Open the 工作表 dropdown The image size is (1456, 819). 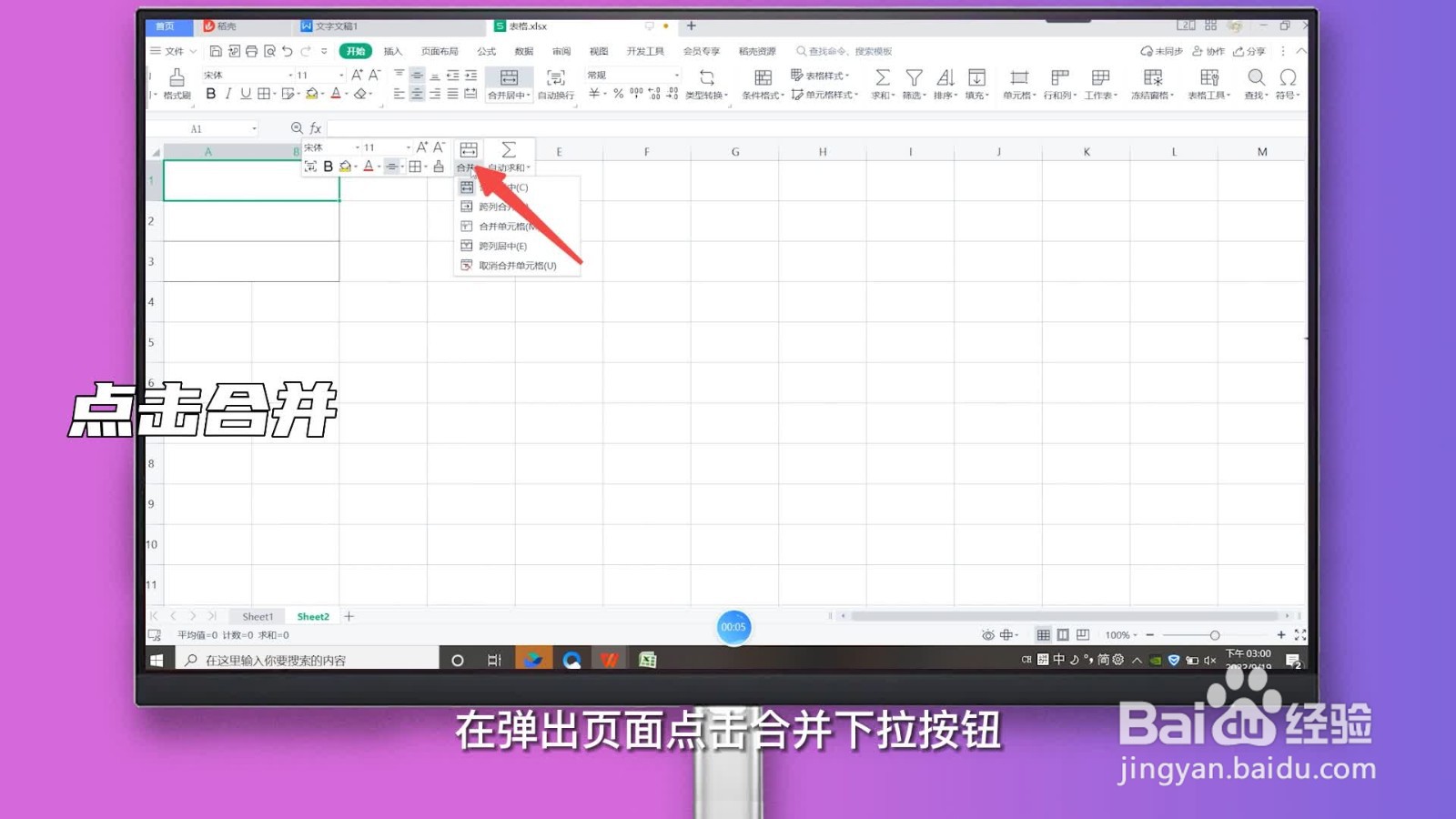coord(1101,84)
